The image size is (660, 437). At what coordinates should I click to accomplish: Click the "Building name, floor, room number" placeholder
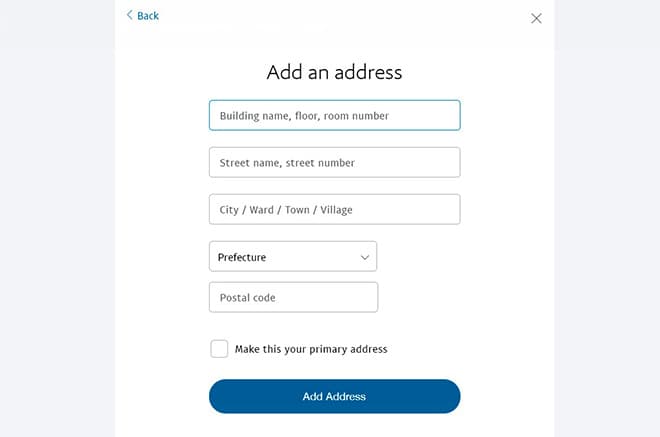tap(304, 115)
